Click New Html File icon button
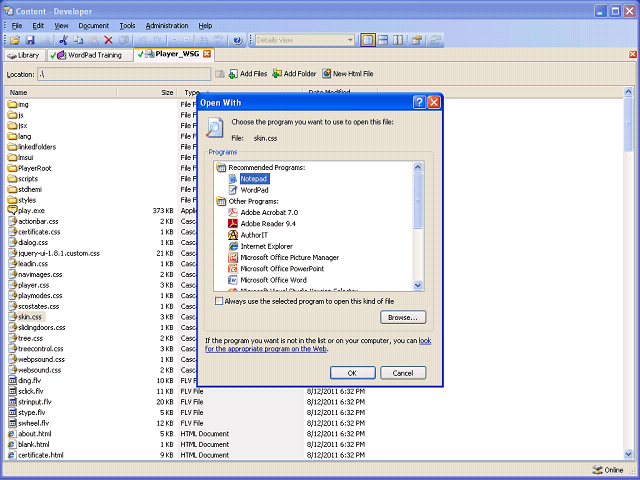Screen dimensions: 640x480 click(x=348, y=74)
